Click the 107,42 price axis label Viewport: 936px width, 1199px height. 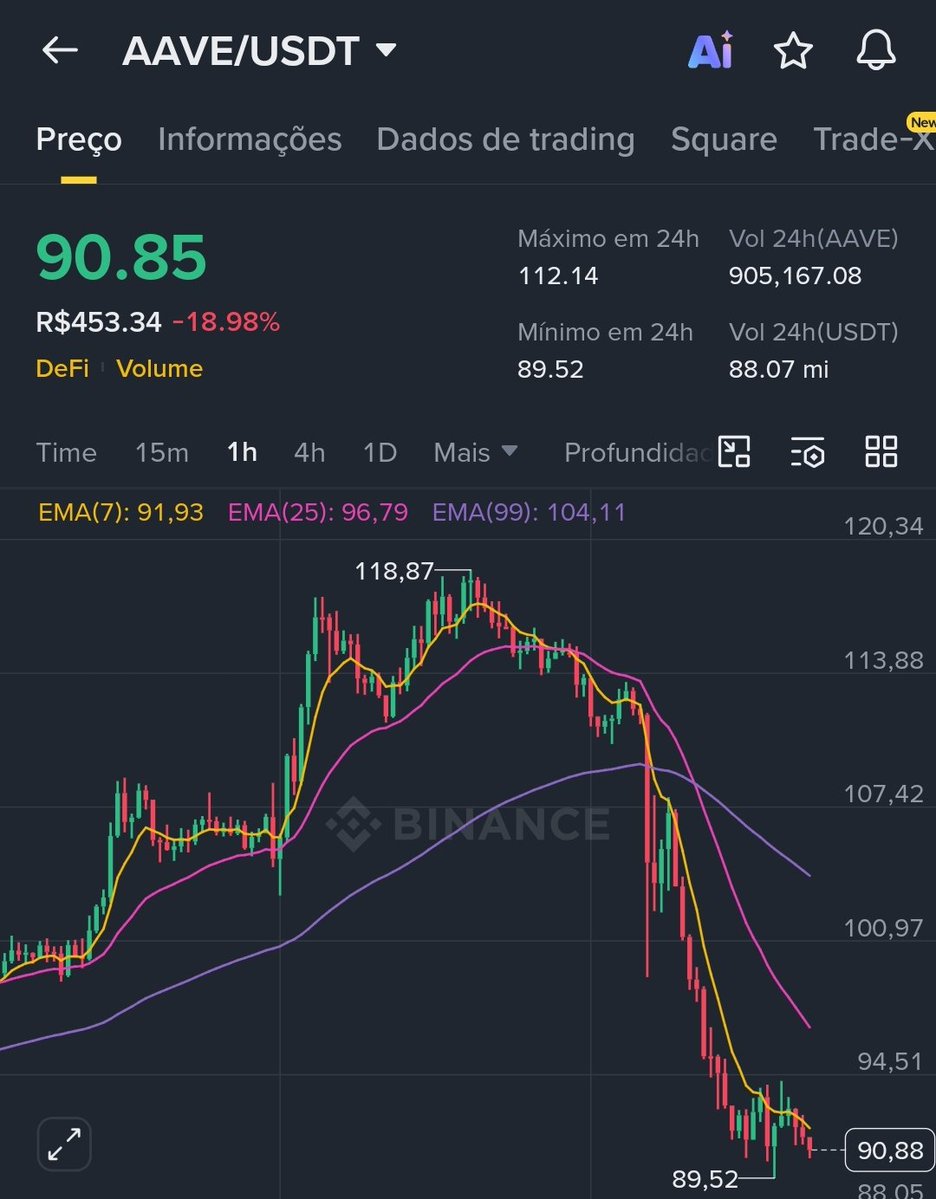point(883,794)
